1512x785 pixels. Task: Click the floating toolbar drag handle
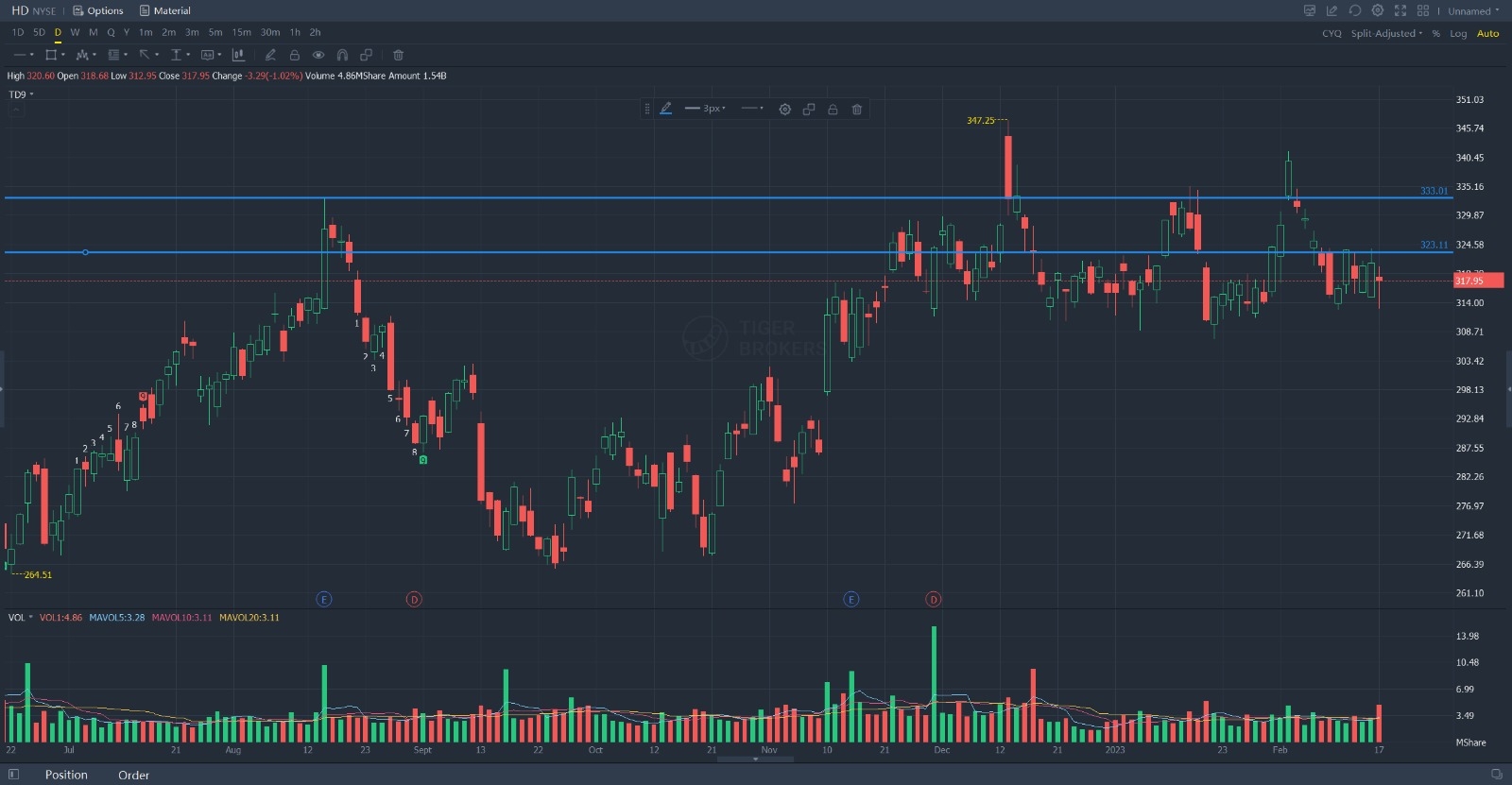tap(647, 109)
